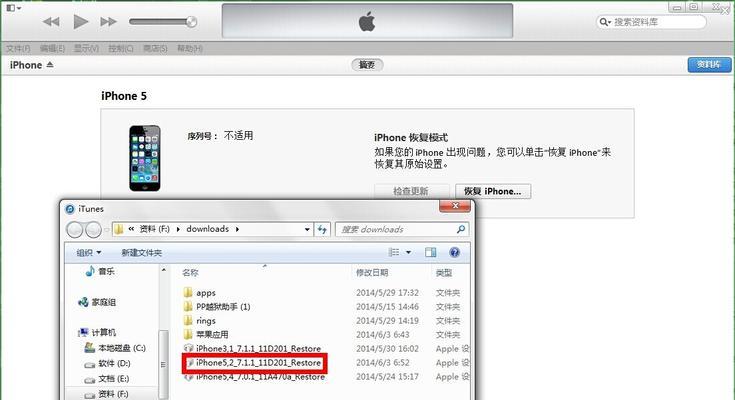Open the 控制(C) menu

tap(121, 48)
